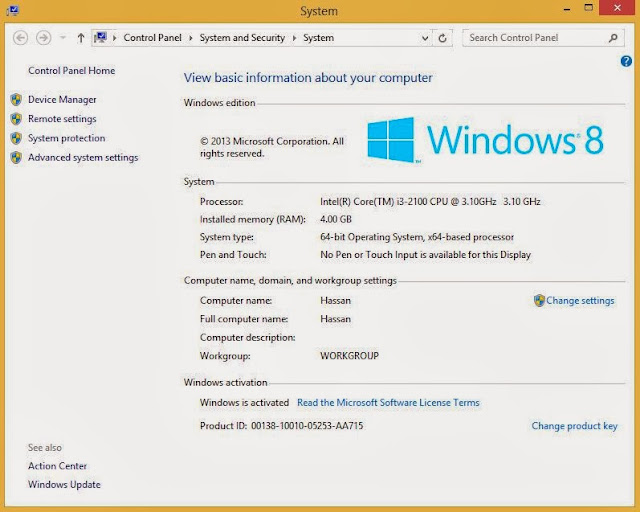
Task: Click the shield icon beside Device Manager
Action: click(x=16, y=99)
